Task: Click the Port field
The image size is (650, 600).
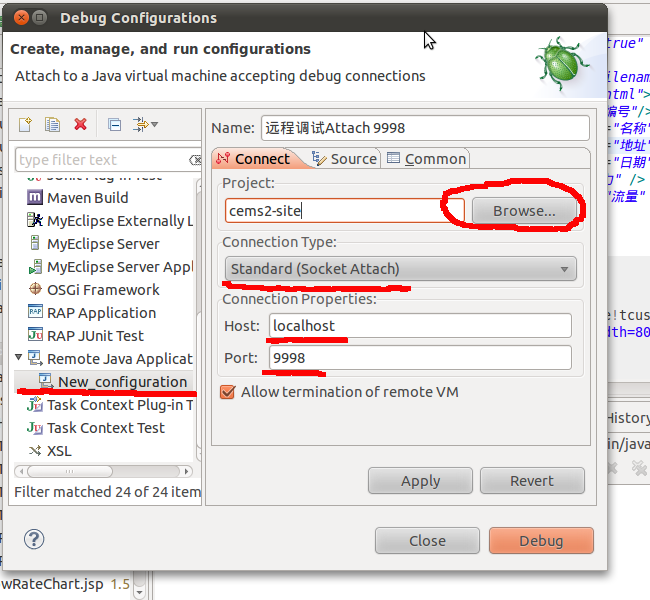Action: 420,358
